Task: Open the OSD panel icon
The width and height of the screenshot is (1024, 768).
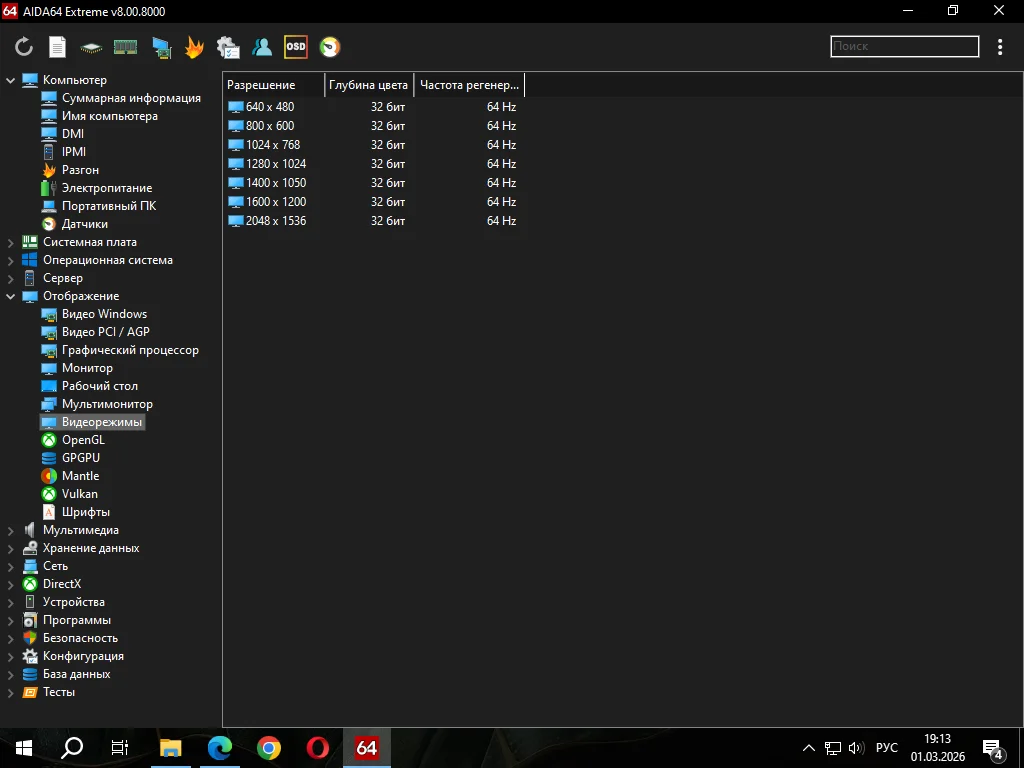Action: coord(295,47)
